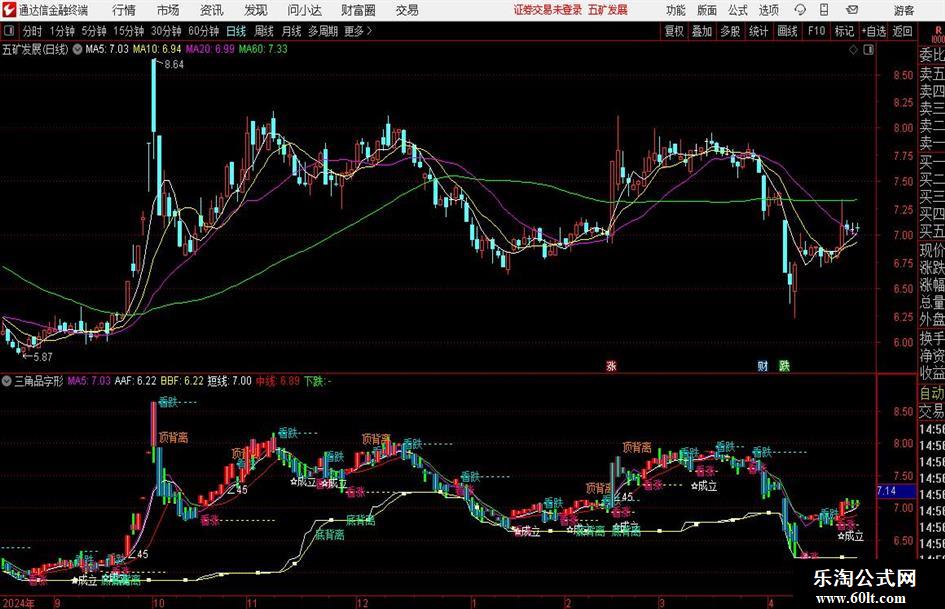Screen dimensions: 945x609
Task: Click the 统计 statistics button
Action: [x=758, y=31]
